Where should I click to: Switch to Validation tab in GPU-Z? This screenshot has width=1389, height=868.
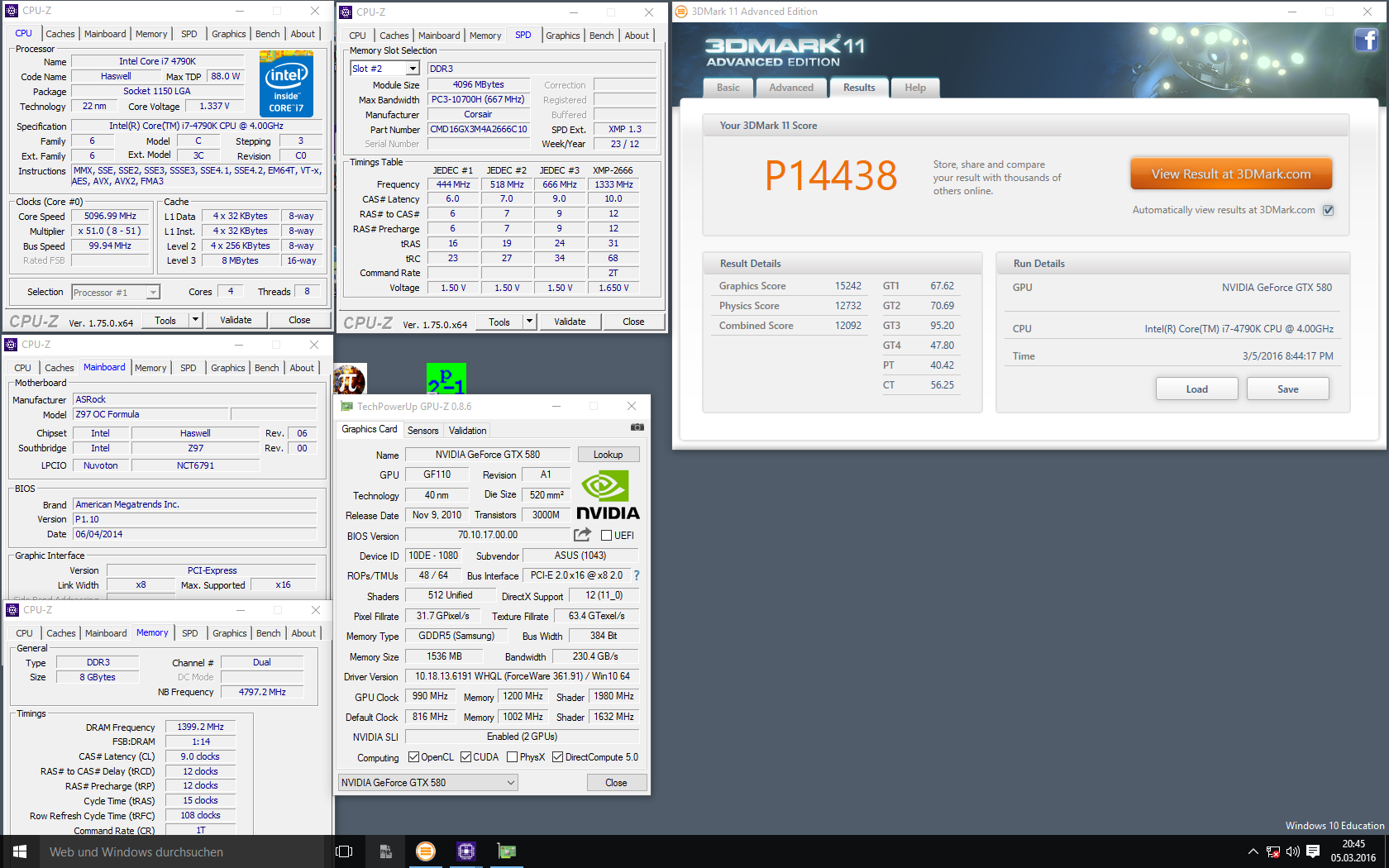[x=468, y=431]
